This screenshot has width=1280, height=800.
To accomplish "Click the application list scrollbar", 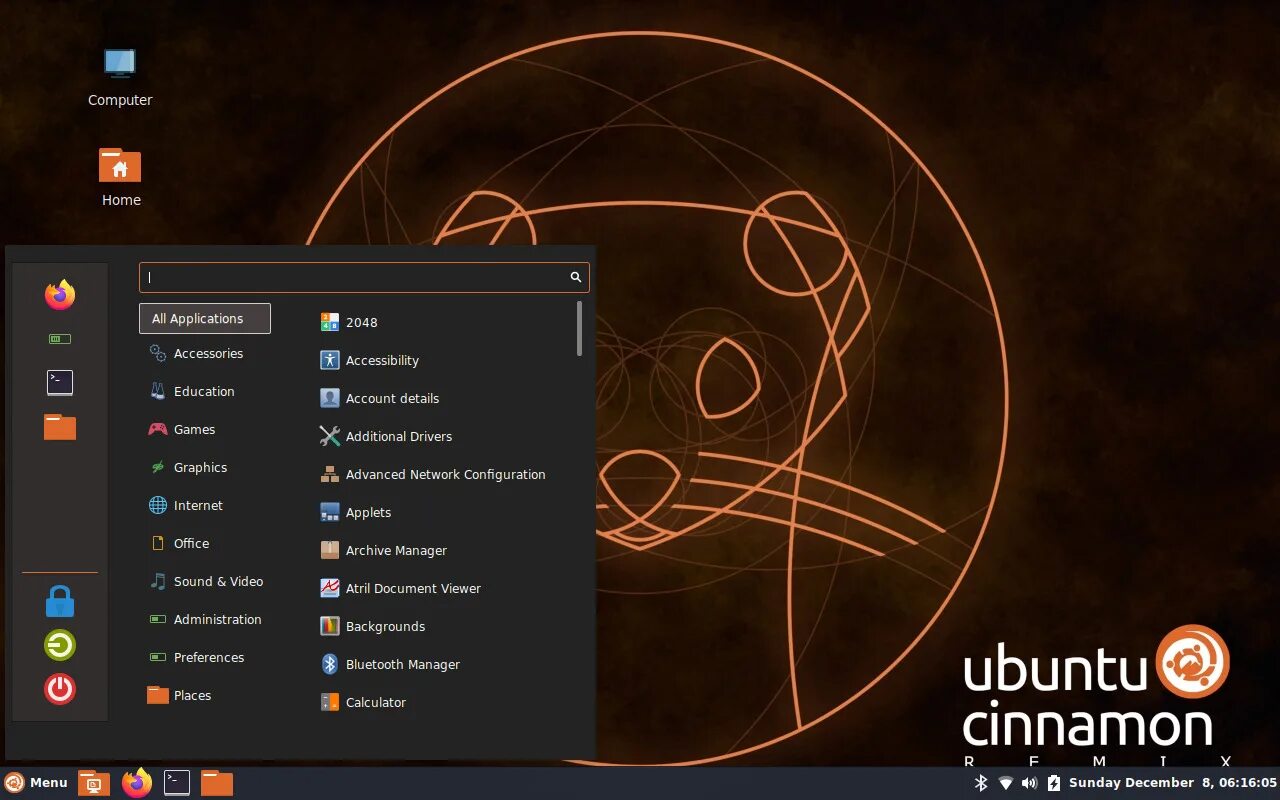I will (579, 329).
